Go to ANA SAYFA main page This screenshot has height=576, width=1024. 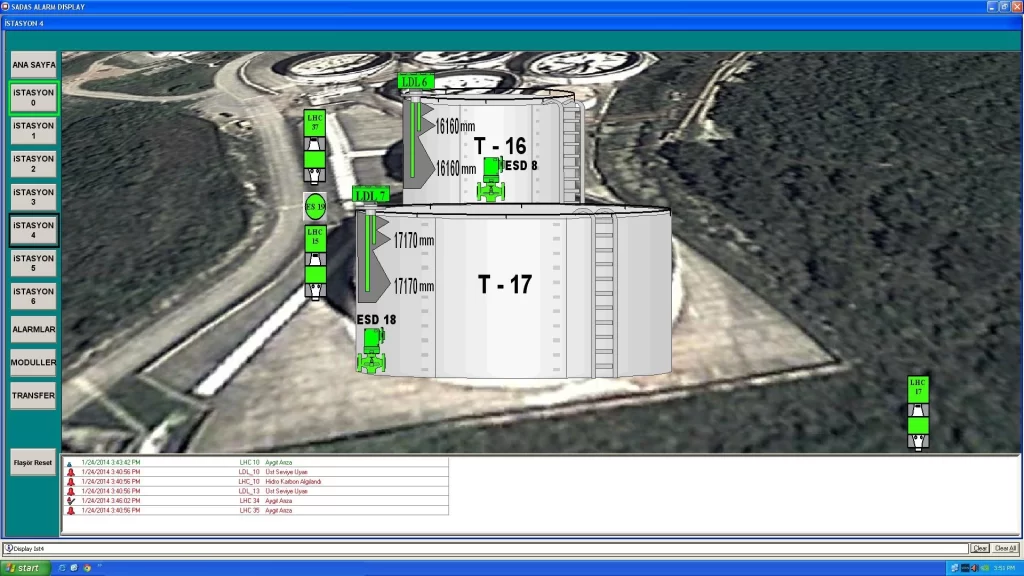(34, 65)
